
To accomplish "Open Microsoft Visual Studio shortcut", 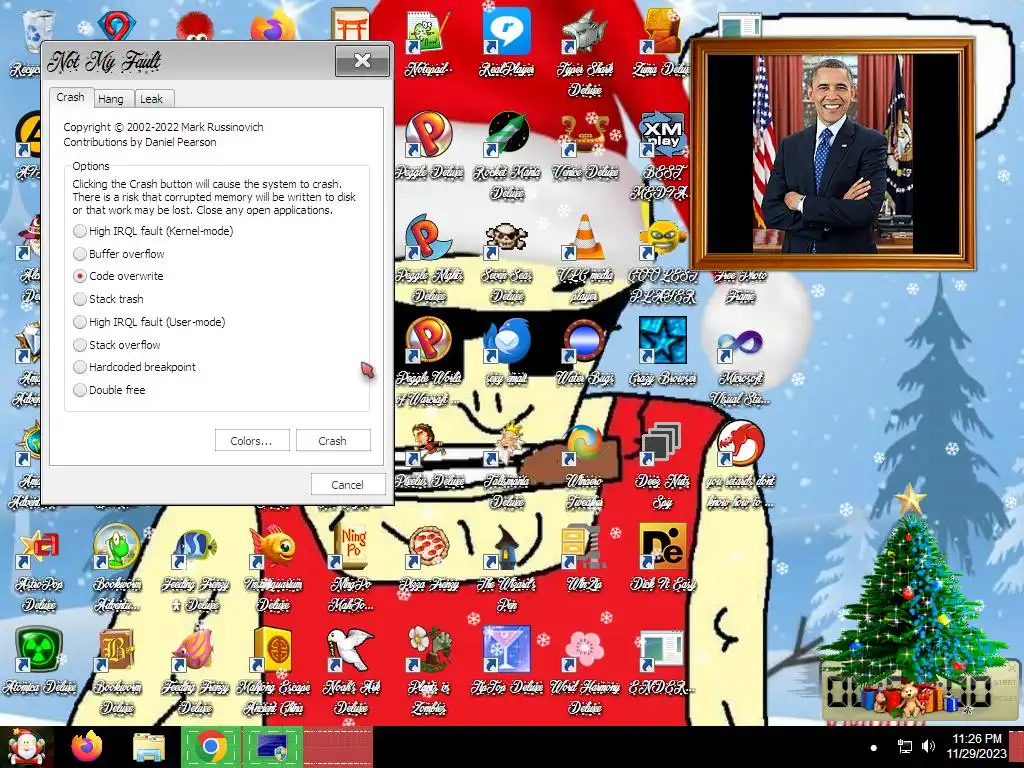I will point(740,362).
